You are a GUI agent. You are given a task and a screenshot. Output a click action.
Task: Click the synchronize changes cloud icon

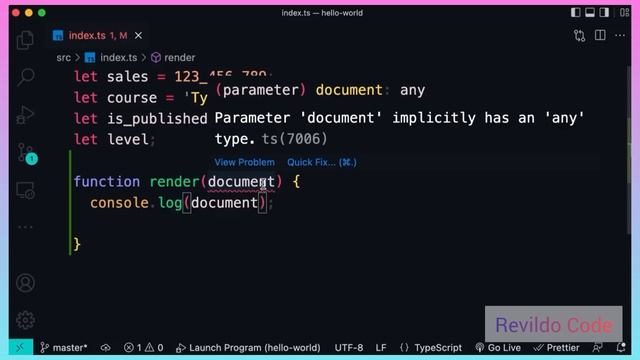[x=106, y=347]
